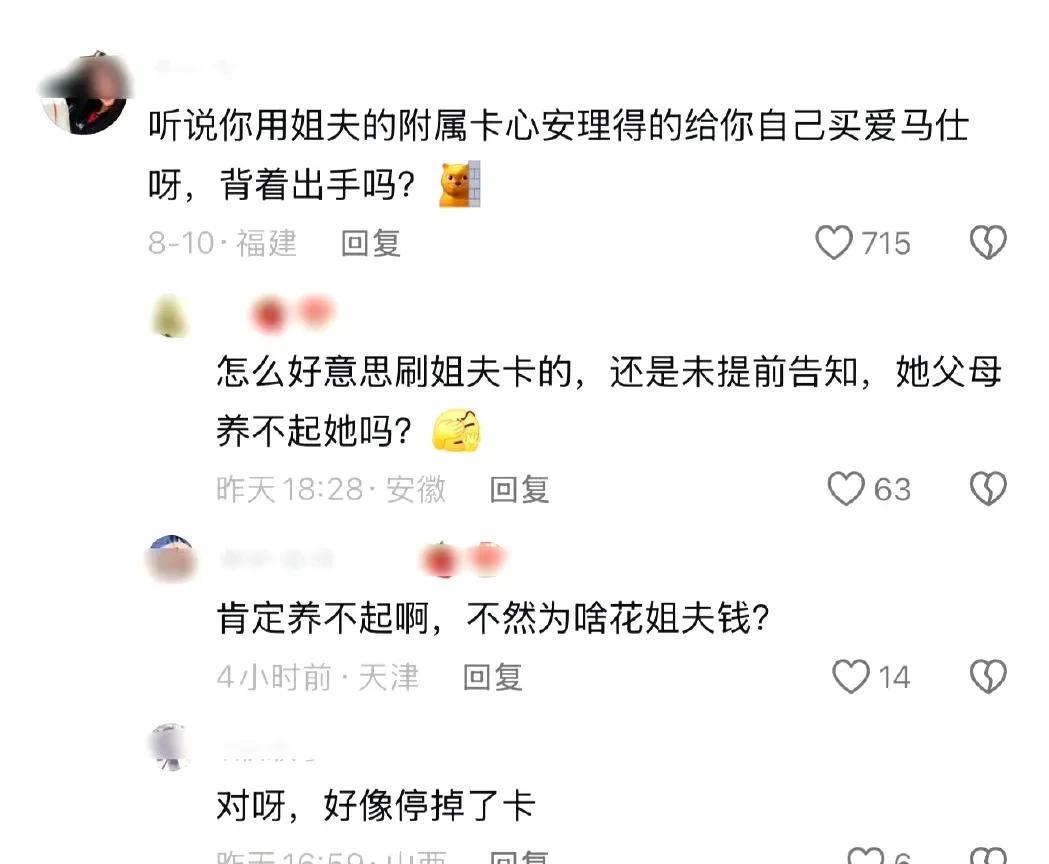Tap the '对呀，好像停掉了卡' comment text
The image size is (1049, 864).
click(375, 805)
